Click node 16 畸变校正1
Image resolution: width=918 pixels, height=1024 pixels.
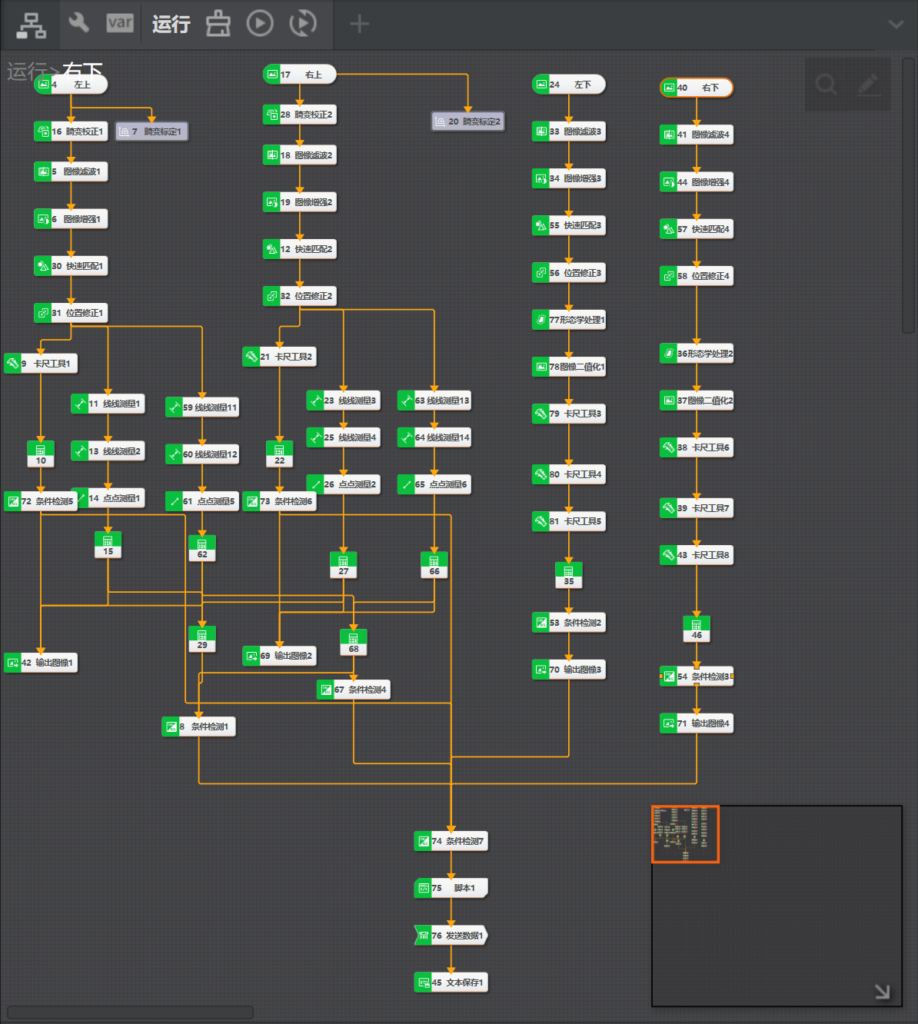pos(71,131)
